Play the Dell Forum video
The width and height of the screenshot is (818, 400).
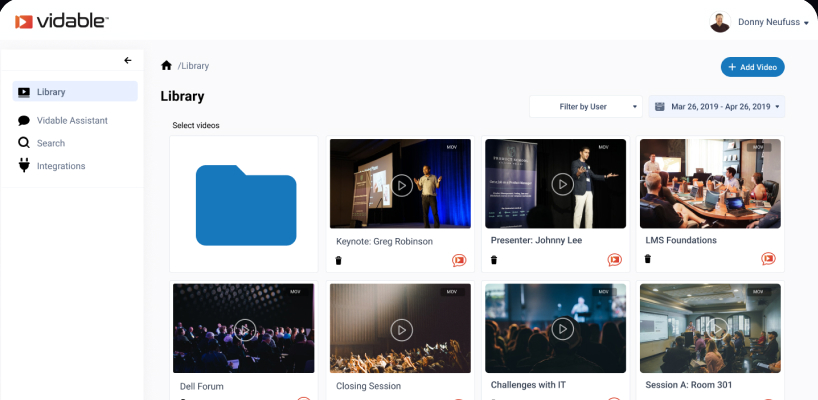pos(244,330)
